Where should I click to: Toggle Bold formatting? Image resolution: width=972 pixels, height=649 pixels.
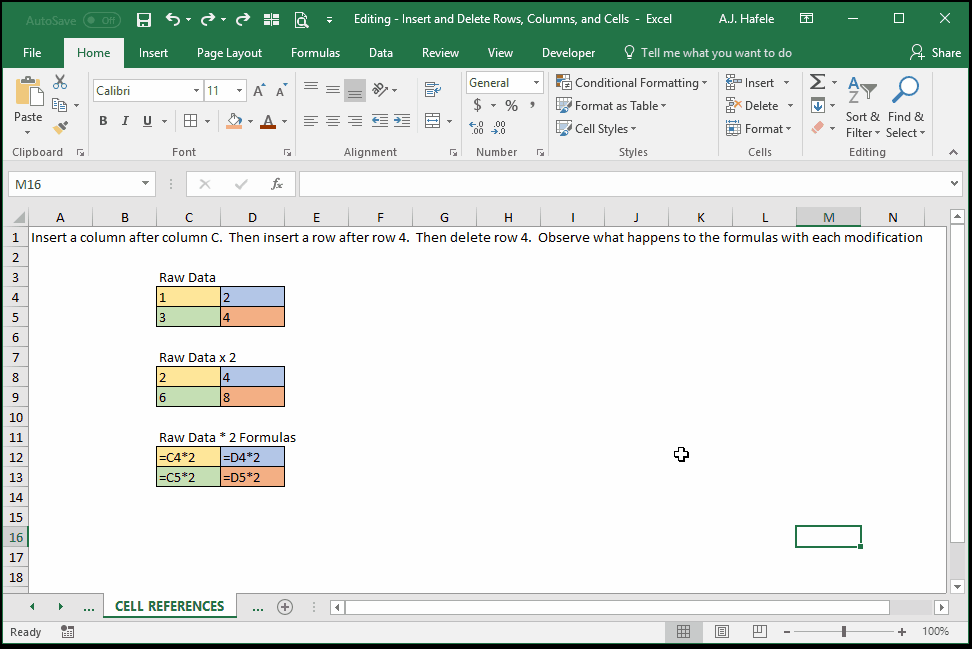104,121
